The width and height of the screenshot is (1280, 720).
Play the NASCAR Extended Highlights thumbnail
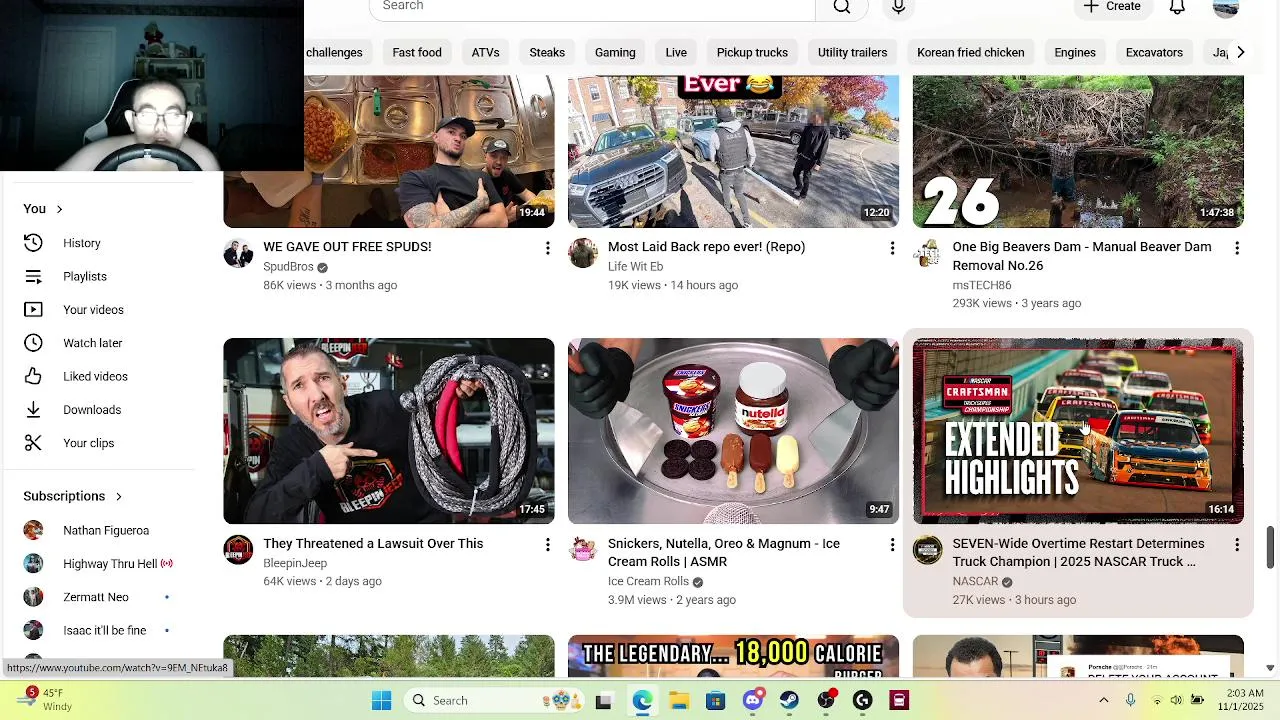coord(1078,431)
